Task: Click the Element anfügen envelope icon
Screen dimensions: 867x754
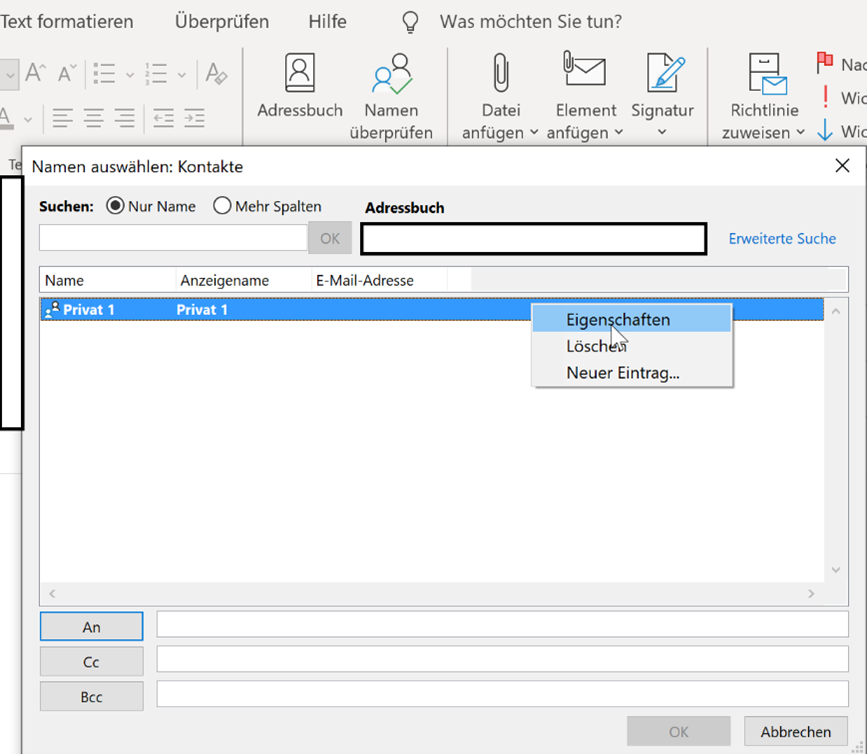Action: (585, 73)
